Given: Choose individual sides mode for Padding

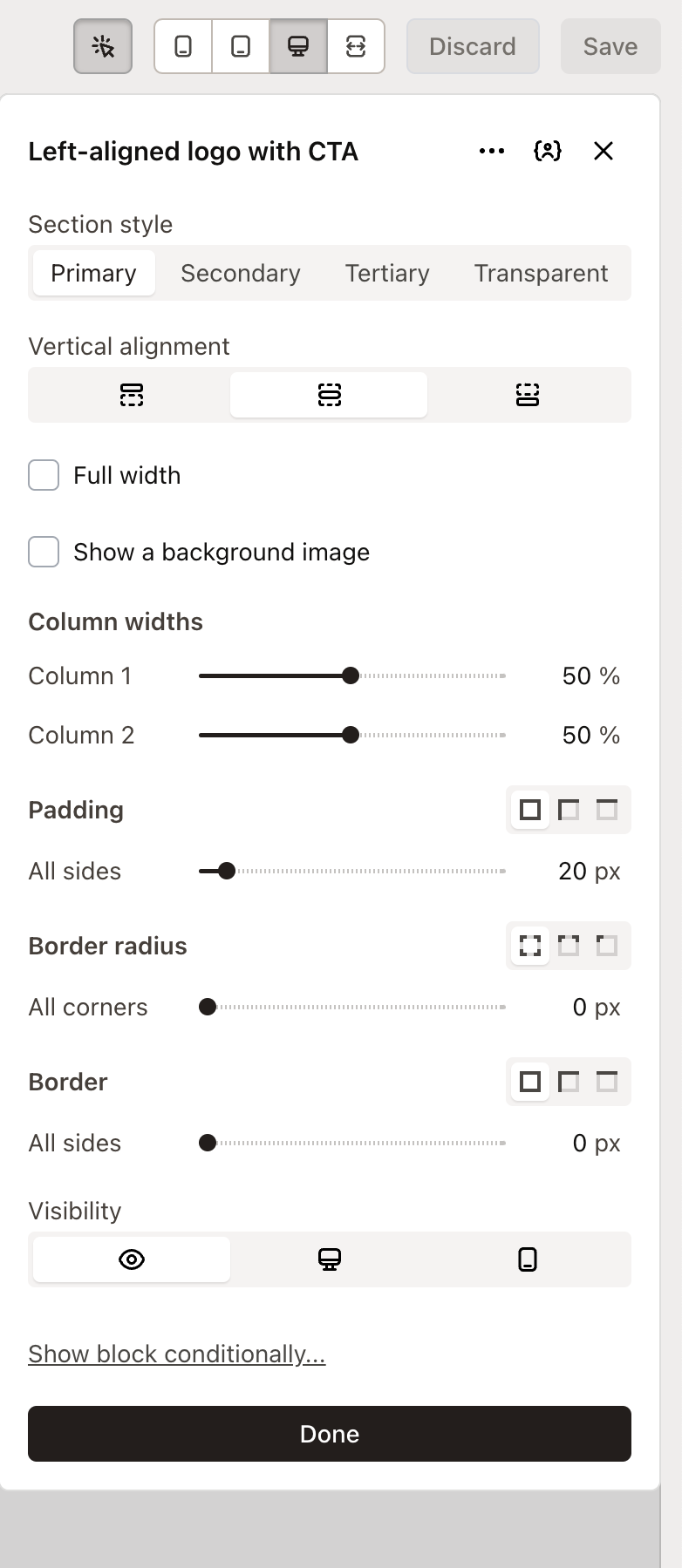Looking at the screenshot, I should pos(607,810).
